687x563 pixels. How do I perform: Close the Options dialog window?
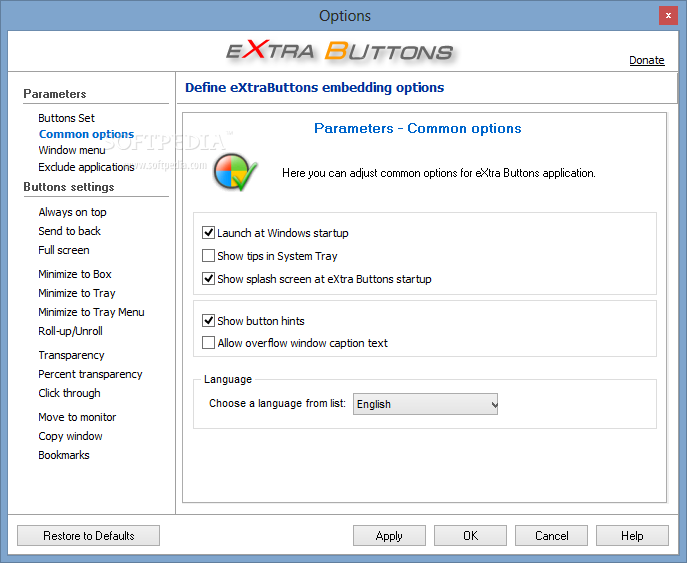point(668,15)
